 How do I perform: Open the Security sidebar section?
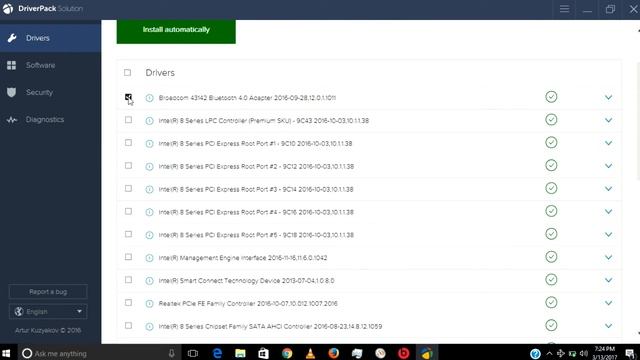click(50, 92)
